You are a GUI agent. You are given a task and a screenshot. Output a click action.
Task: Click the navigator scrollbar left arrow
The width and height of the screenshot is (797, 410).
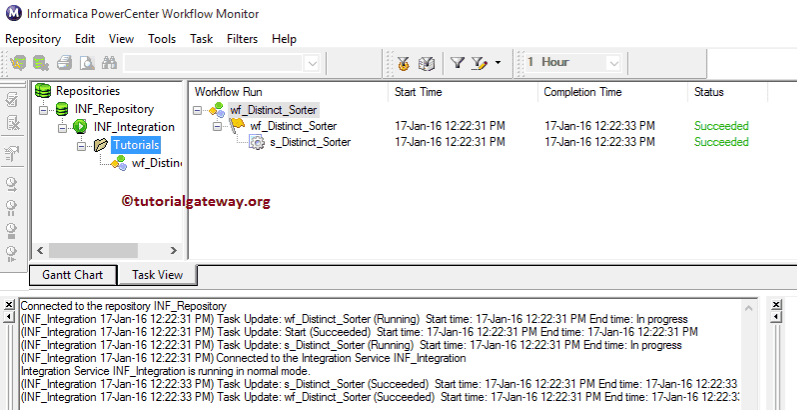[40, 250]
